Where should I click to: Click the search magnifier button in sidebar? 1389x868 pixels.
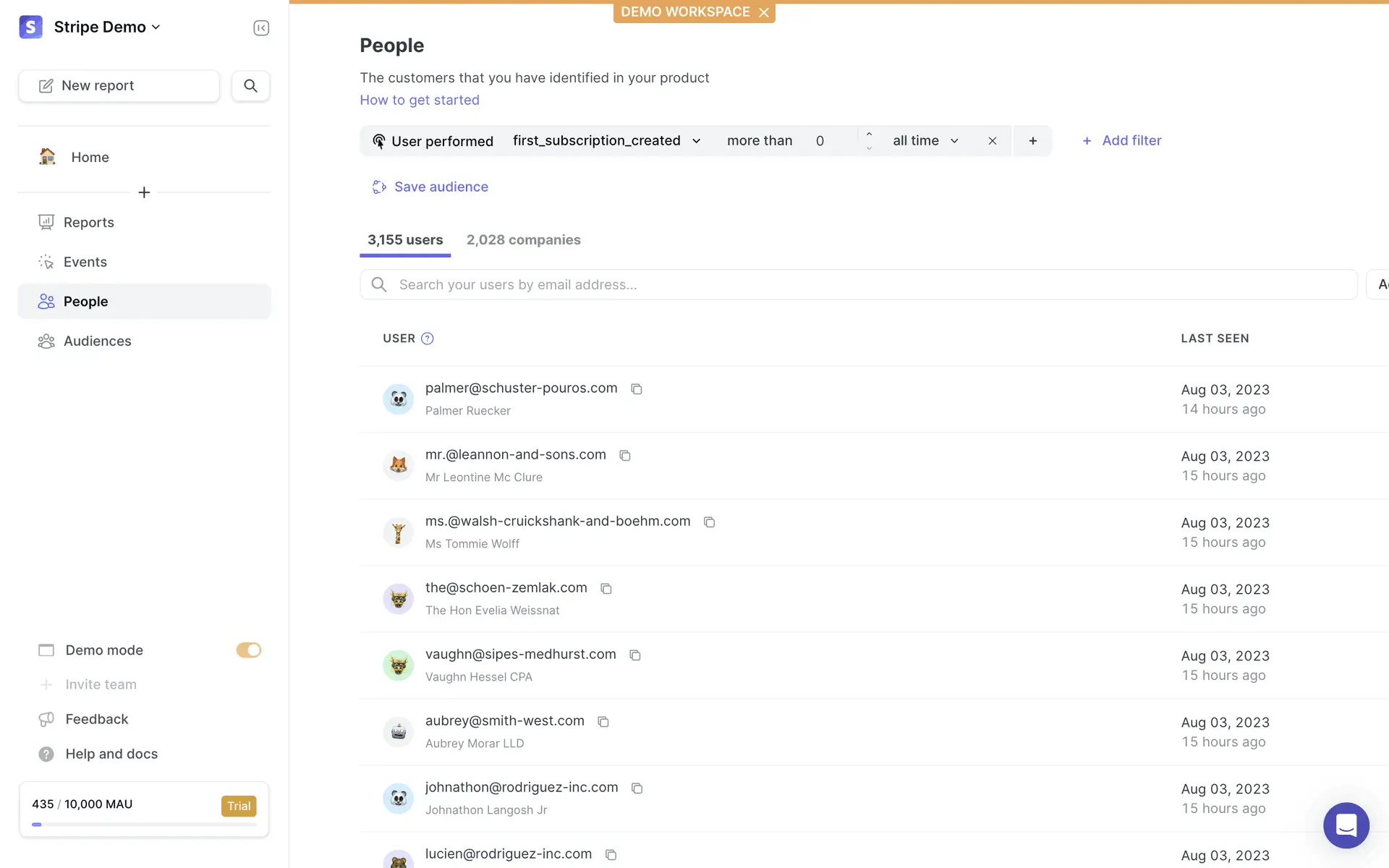[x=250, y=85]
